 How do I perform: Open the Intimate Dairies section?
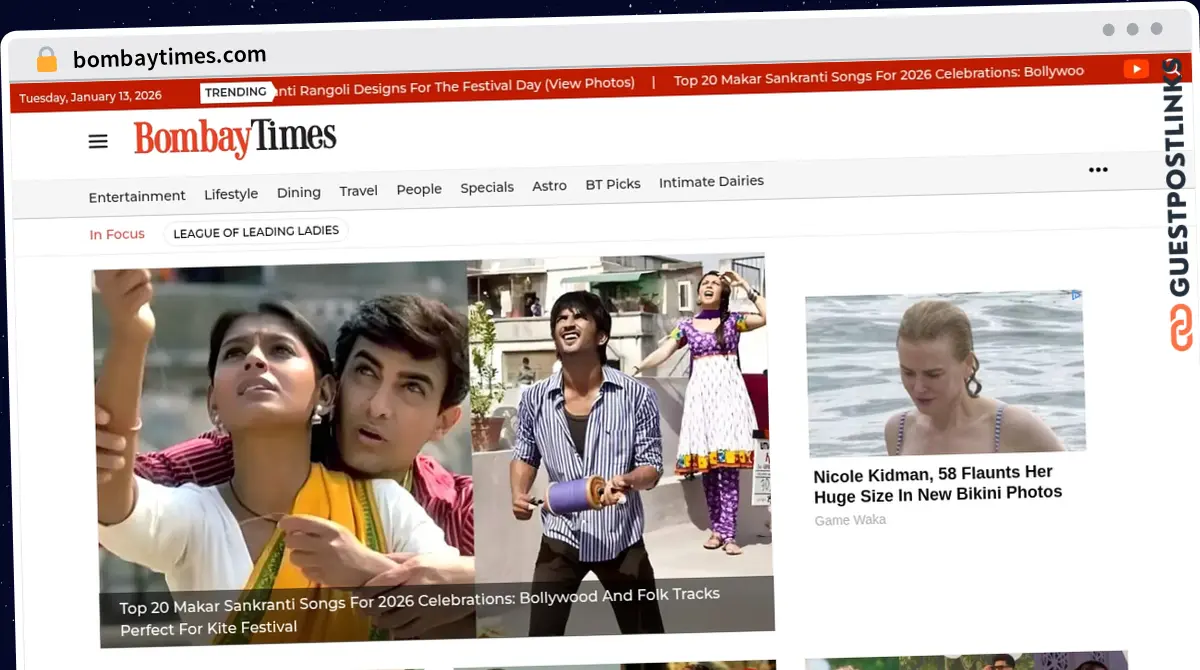point(711,181)
